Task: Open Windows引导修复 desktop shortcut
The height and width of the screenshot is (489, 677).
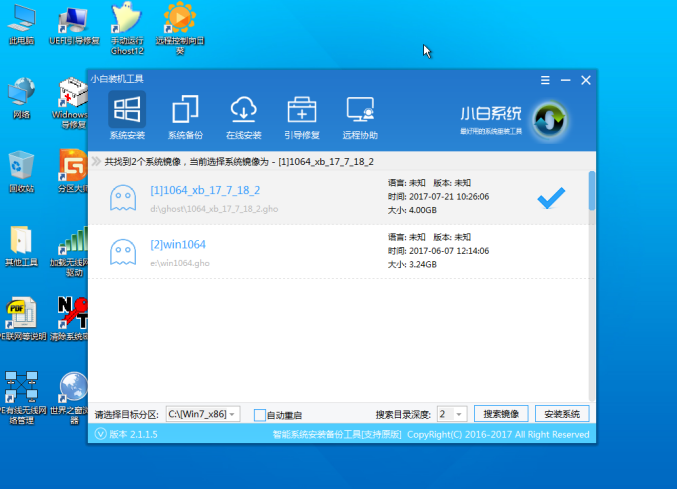Action: click(73, 104)
